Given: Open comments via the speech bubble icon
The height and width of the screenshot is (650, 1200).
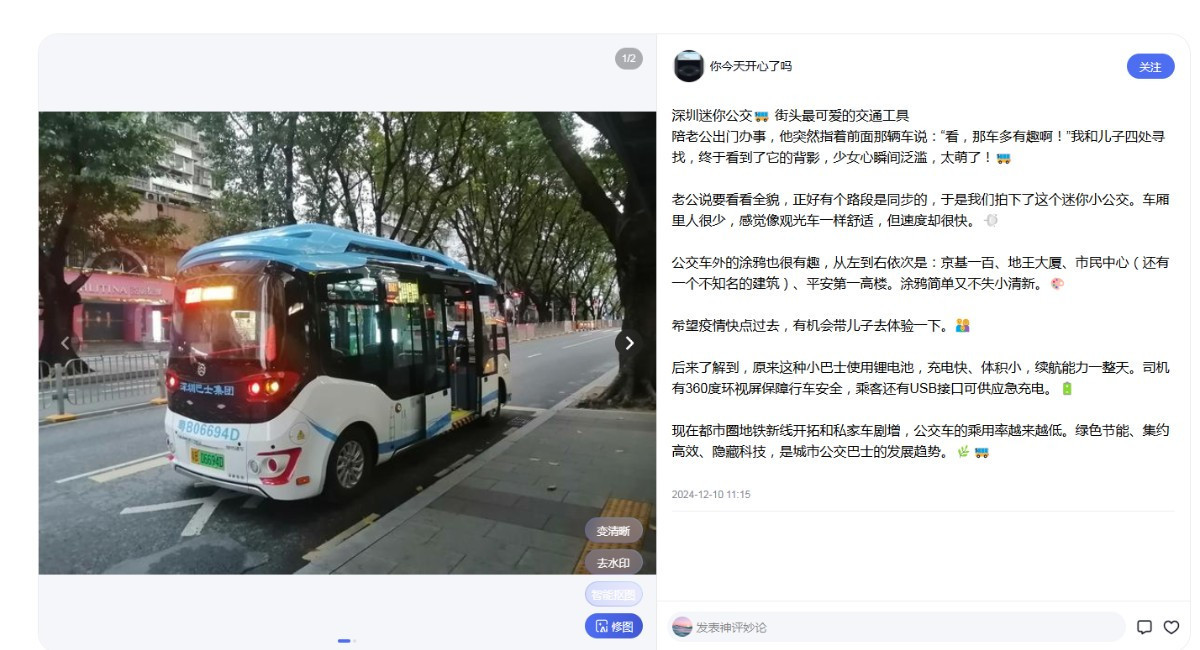Looking at the screenshot, I should point(1144,627).
